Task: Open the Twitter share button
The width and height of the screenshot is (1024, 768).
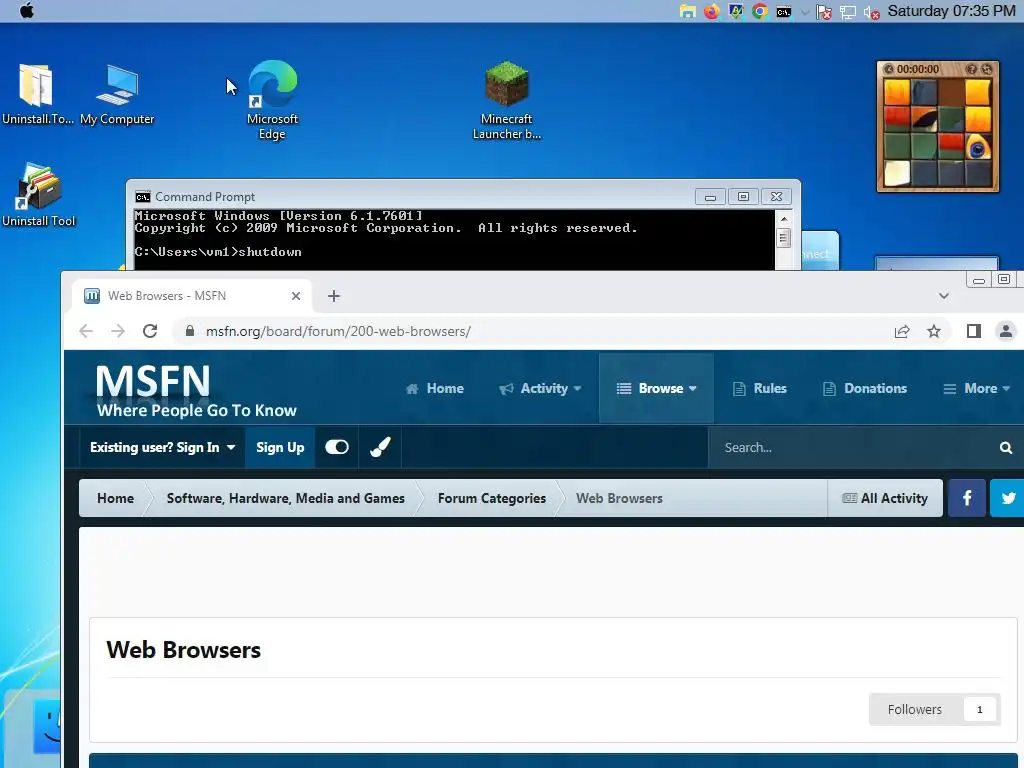Action: tap(1007, 498)
